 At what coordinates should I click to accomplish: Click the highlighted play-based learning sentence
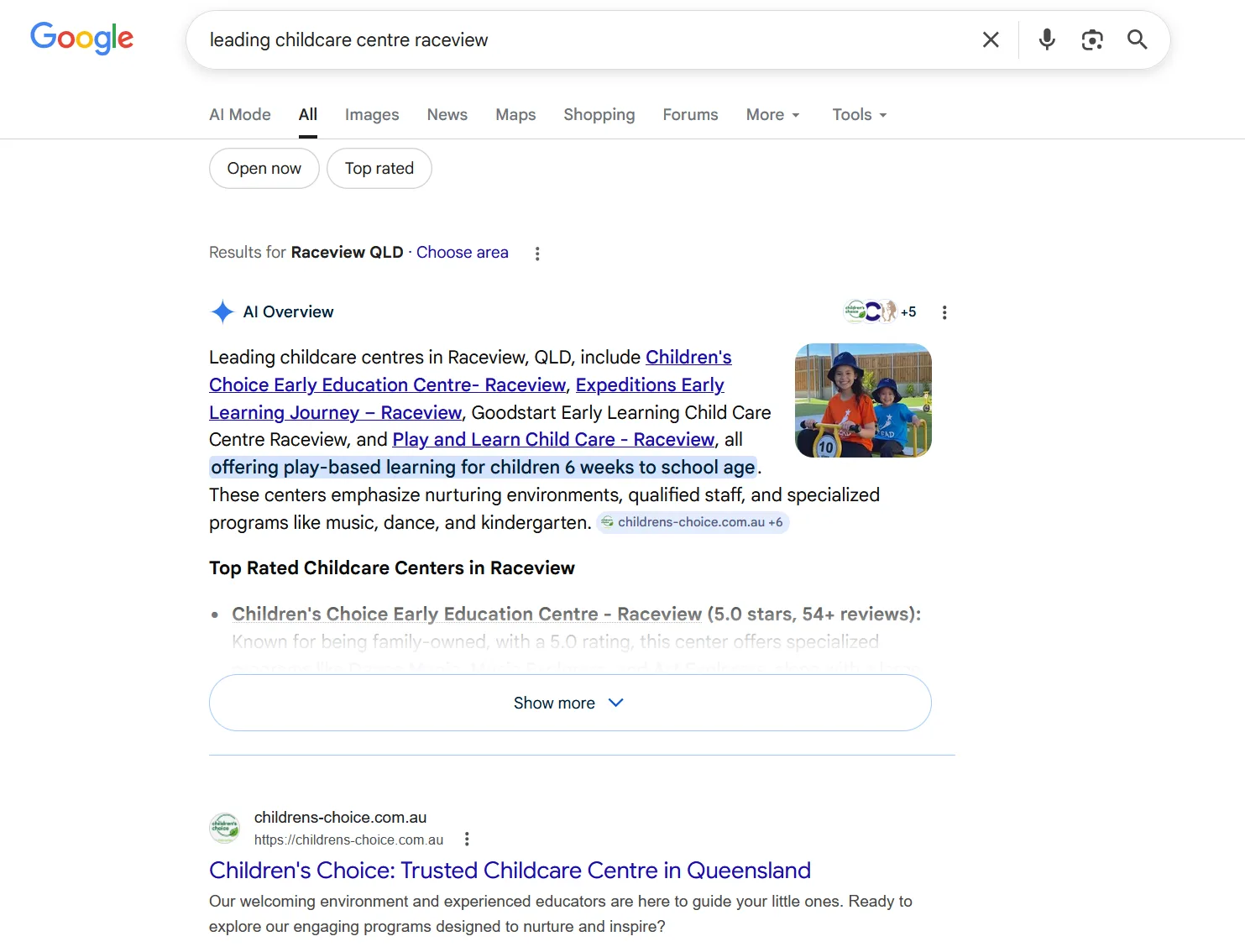point(483,468)
